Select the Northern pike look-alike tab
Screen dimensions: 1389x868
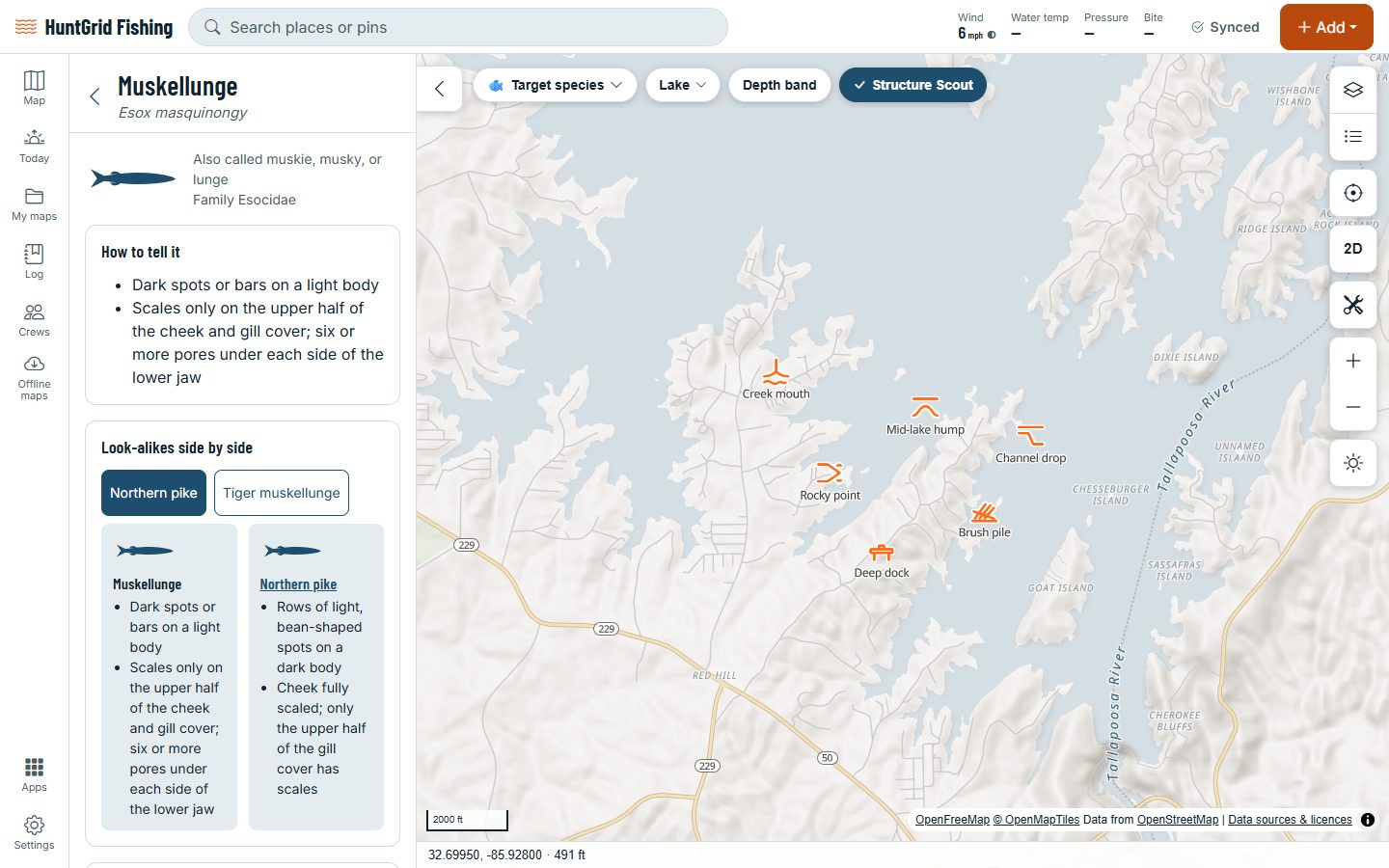pos(153,493)
